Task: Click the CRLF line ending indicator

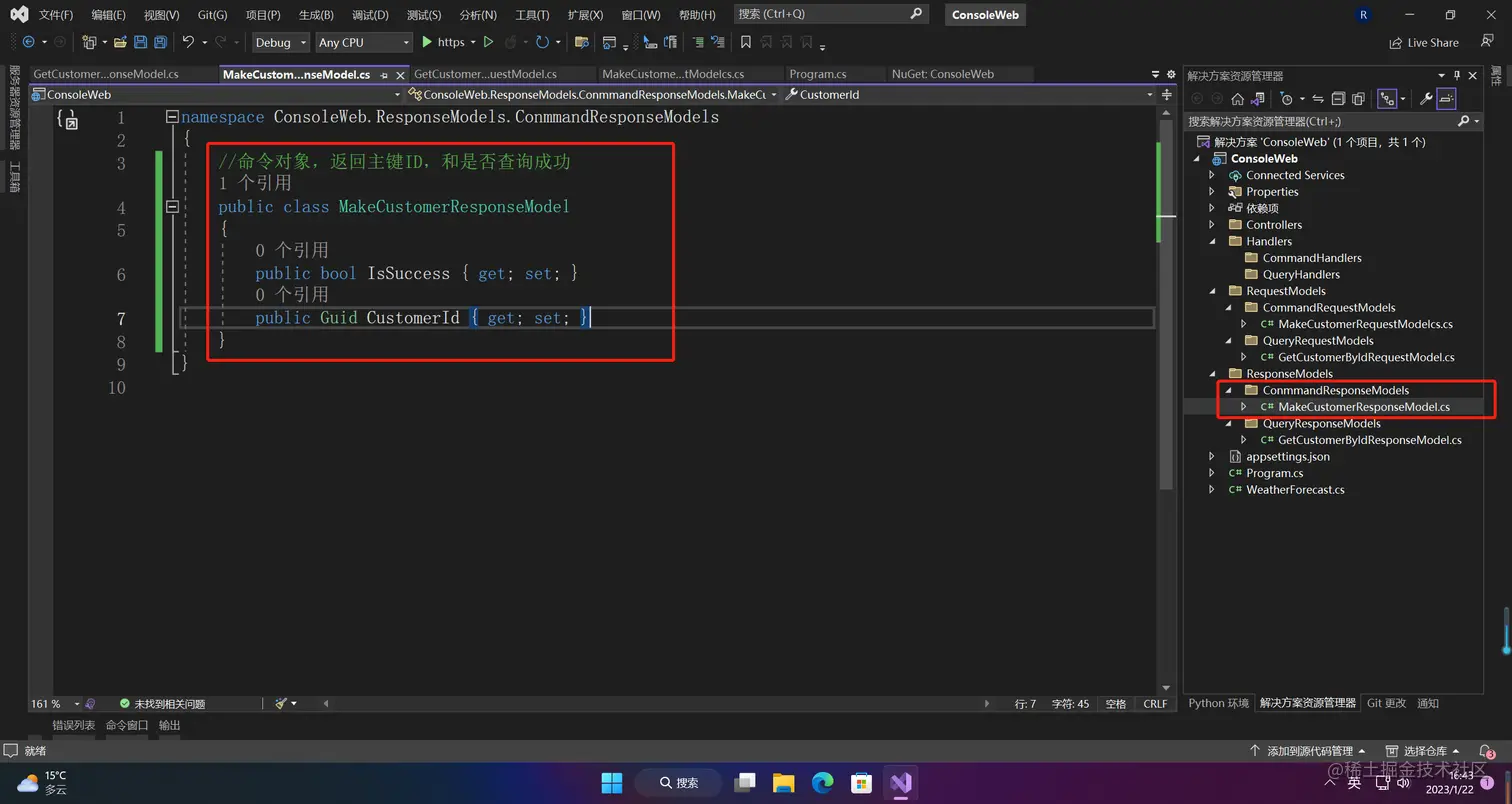Action: pos(1155,704)
